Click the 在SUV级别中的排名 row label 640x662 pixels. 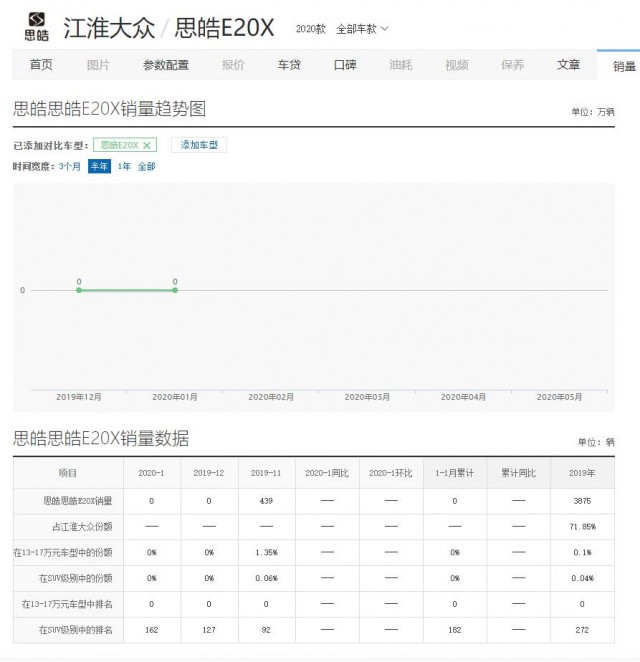click(76, 630)
